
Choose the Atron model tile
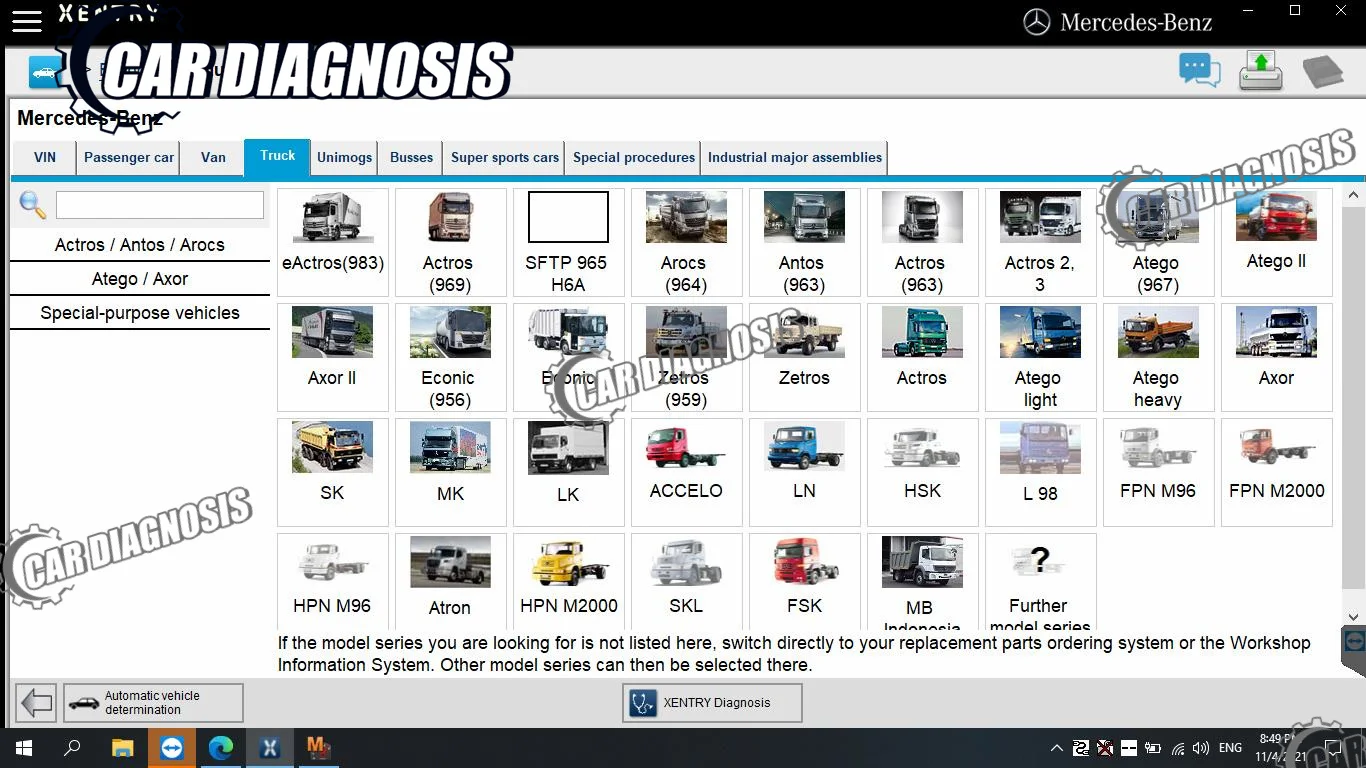pos(451,582)
